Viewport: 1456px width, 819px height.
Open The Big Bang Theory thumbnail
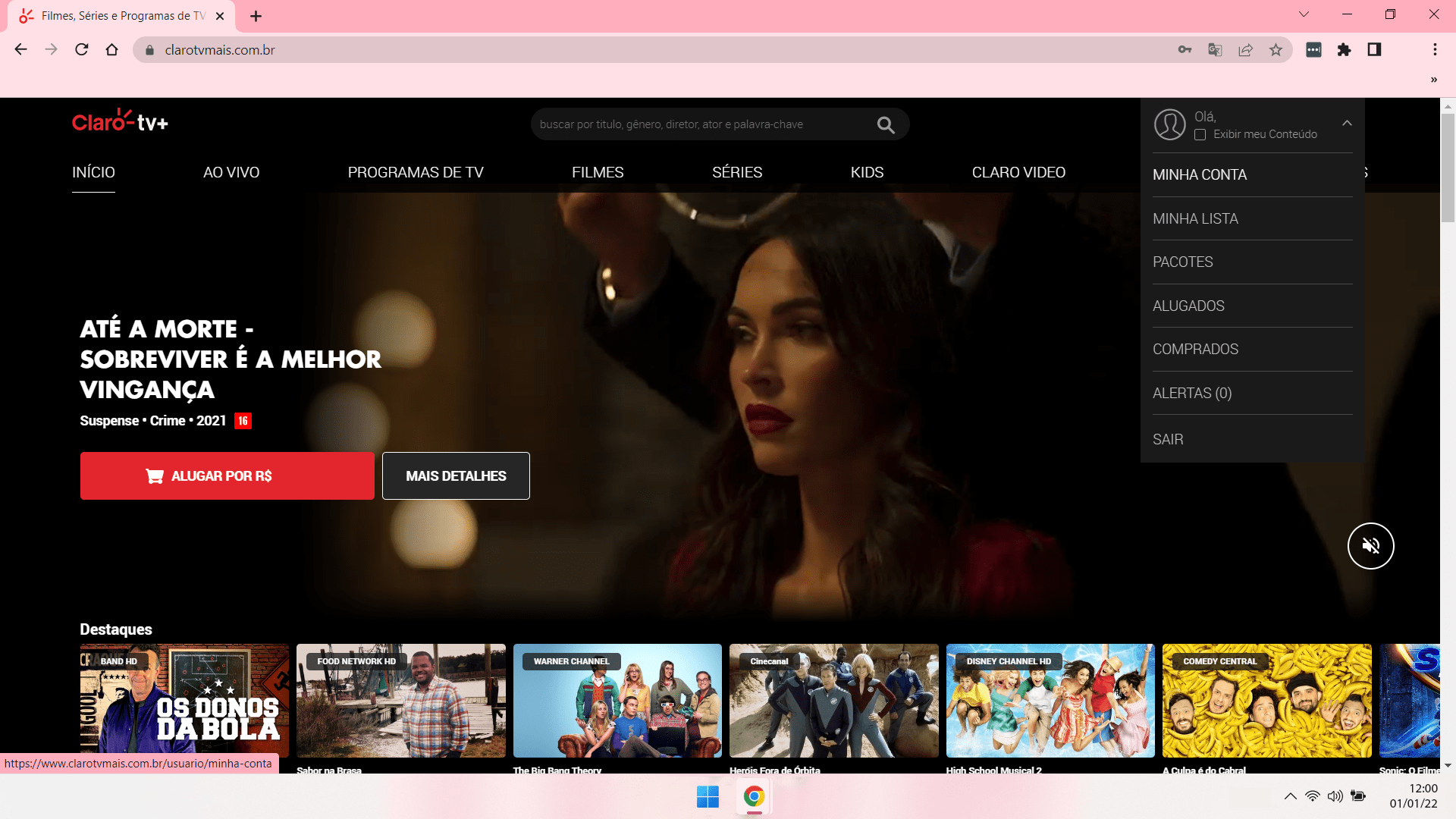pos(617,701)
